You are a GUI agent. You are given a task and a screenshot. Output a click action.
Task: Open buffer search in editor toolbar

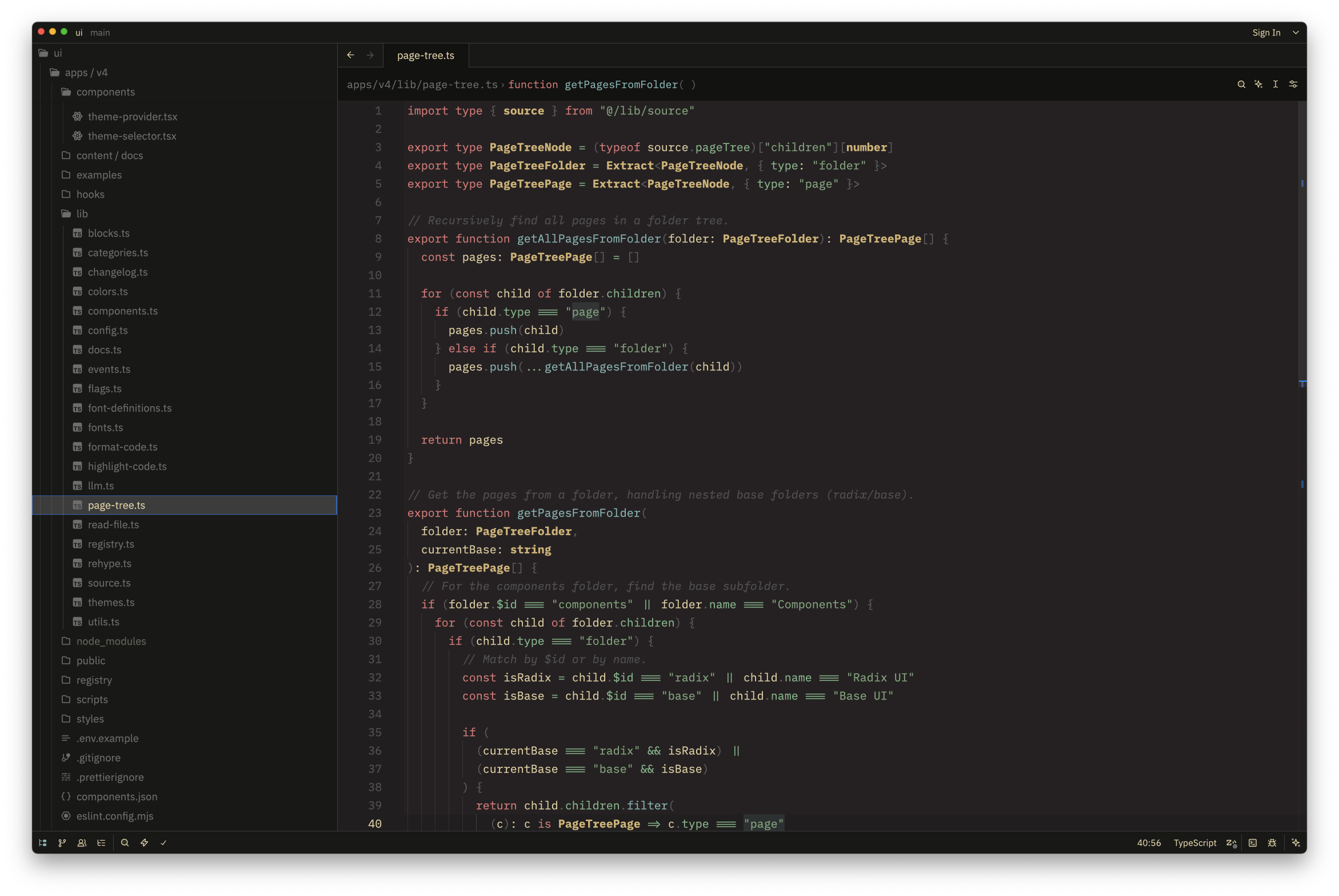(1241, 84)
